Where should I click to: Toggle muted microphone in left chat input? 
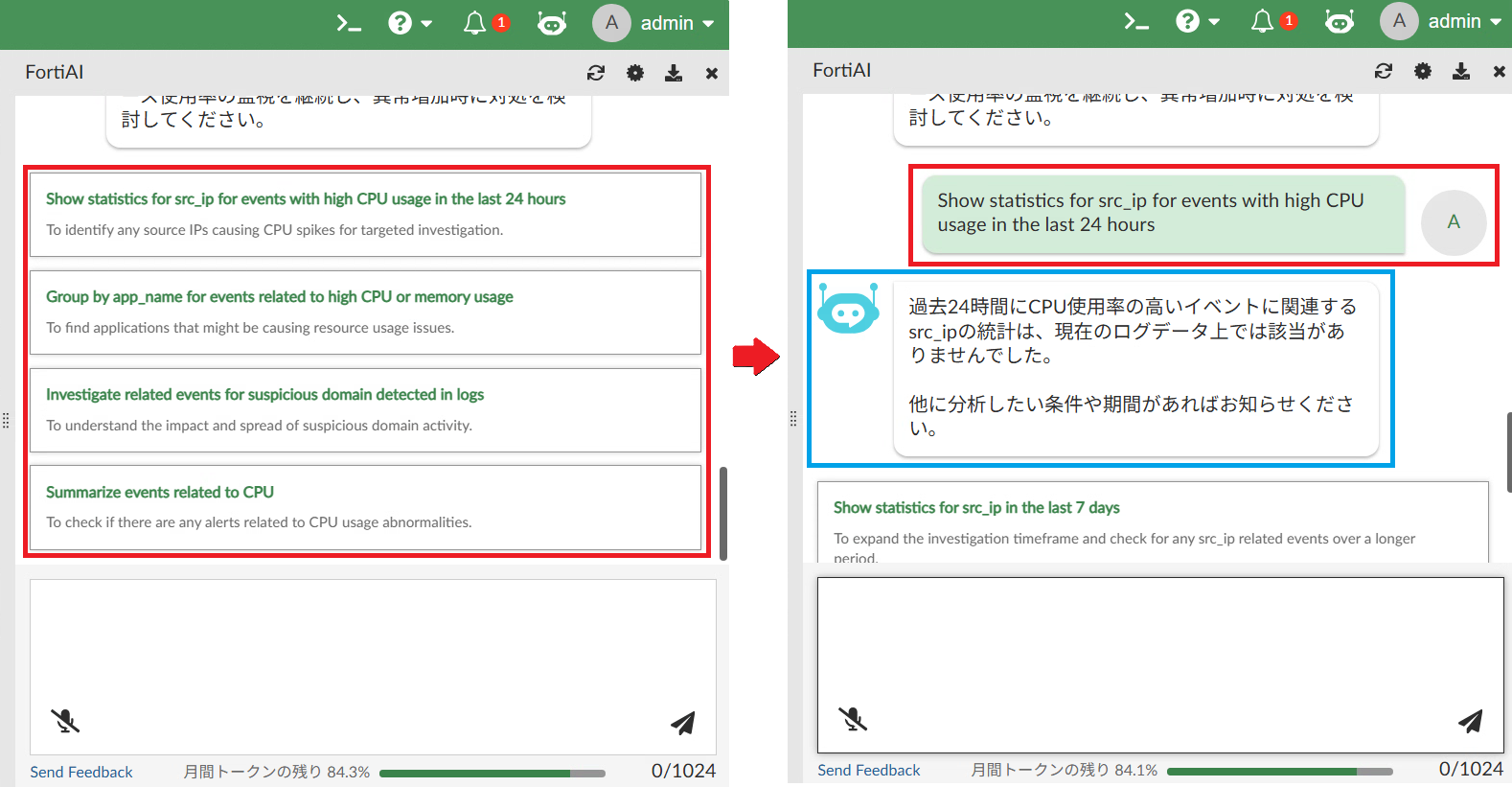(x=65, y=721)
